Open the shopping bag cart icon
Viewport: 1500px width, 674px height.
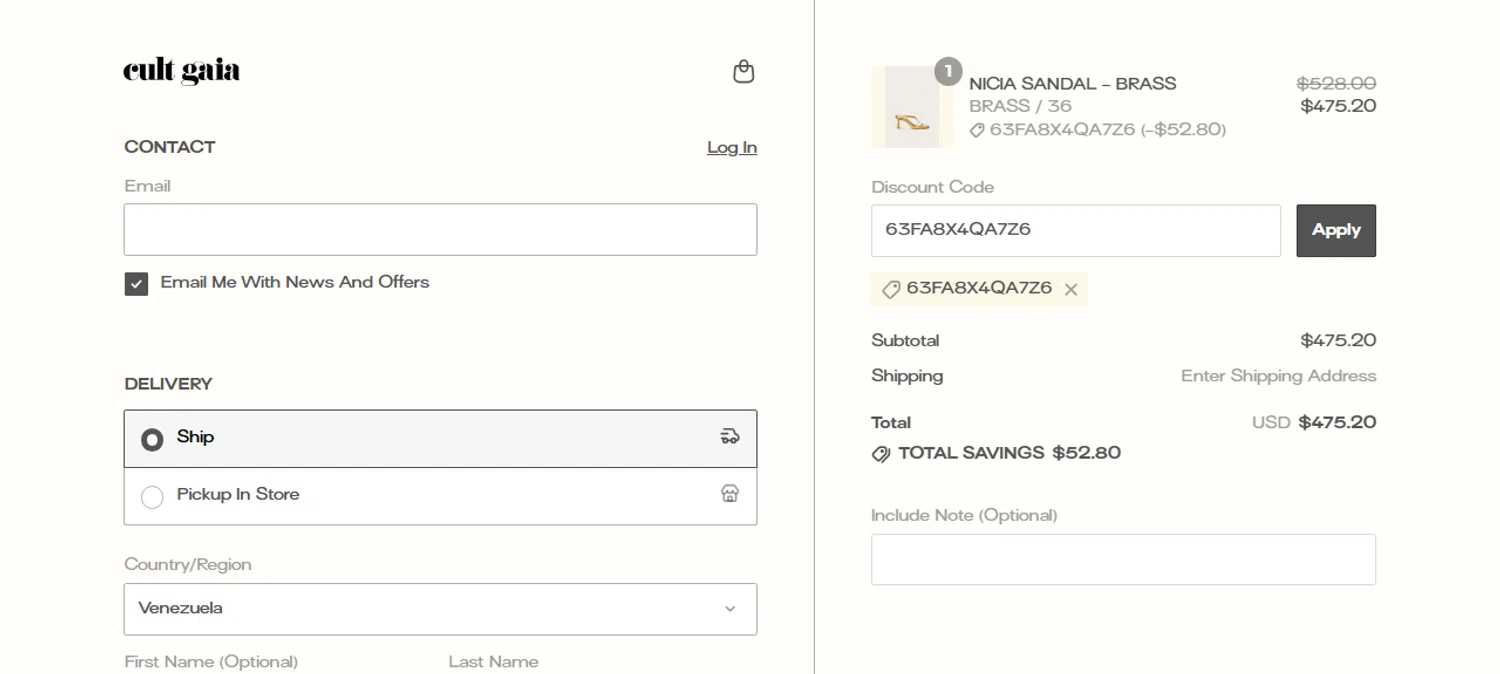(x=743, y=71)
